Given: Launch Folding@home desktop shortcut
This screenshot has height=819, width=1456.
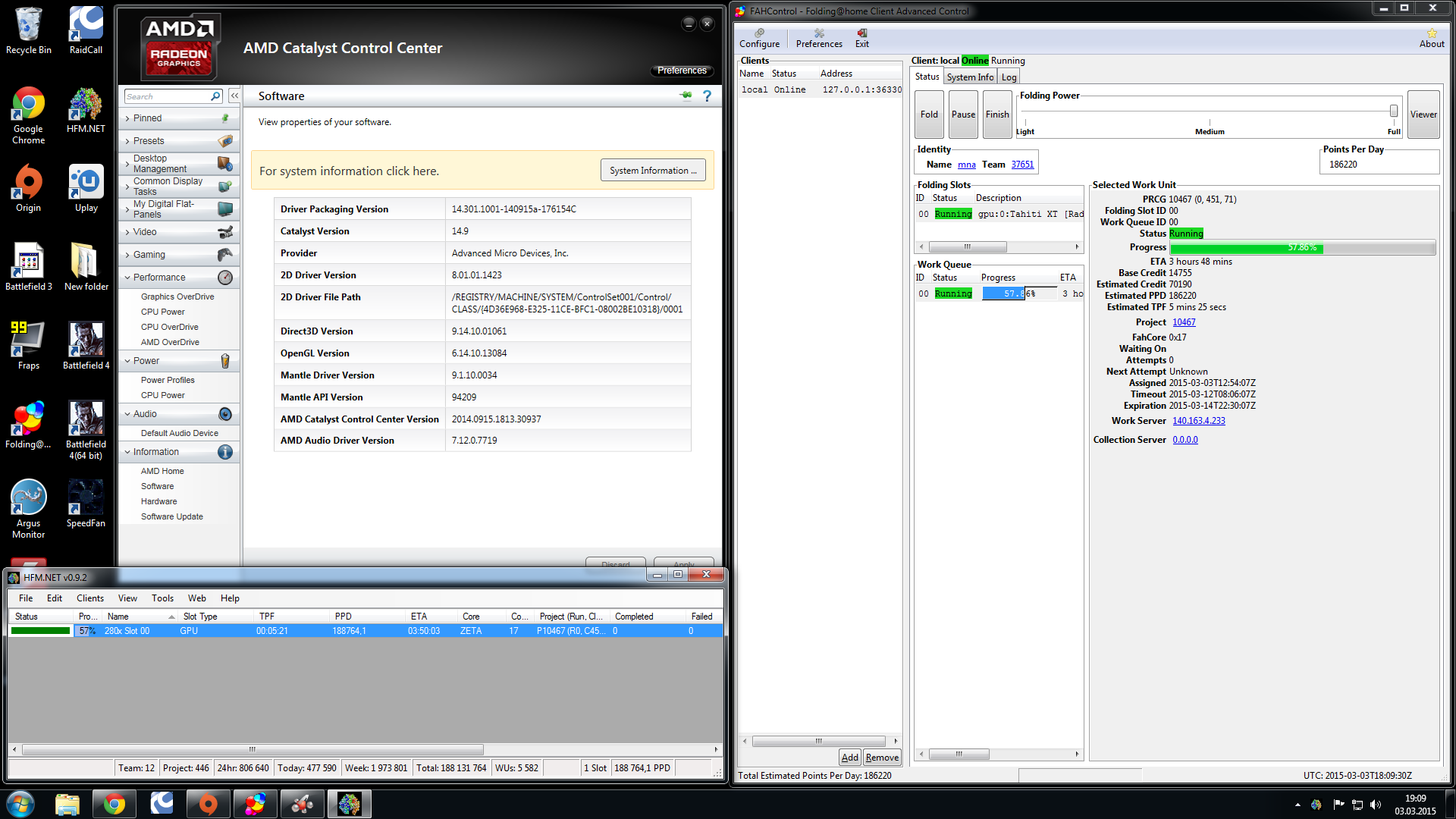Looking at the screenshot, I should click(x=28, y=425).
